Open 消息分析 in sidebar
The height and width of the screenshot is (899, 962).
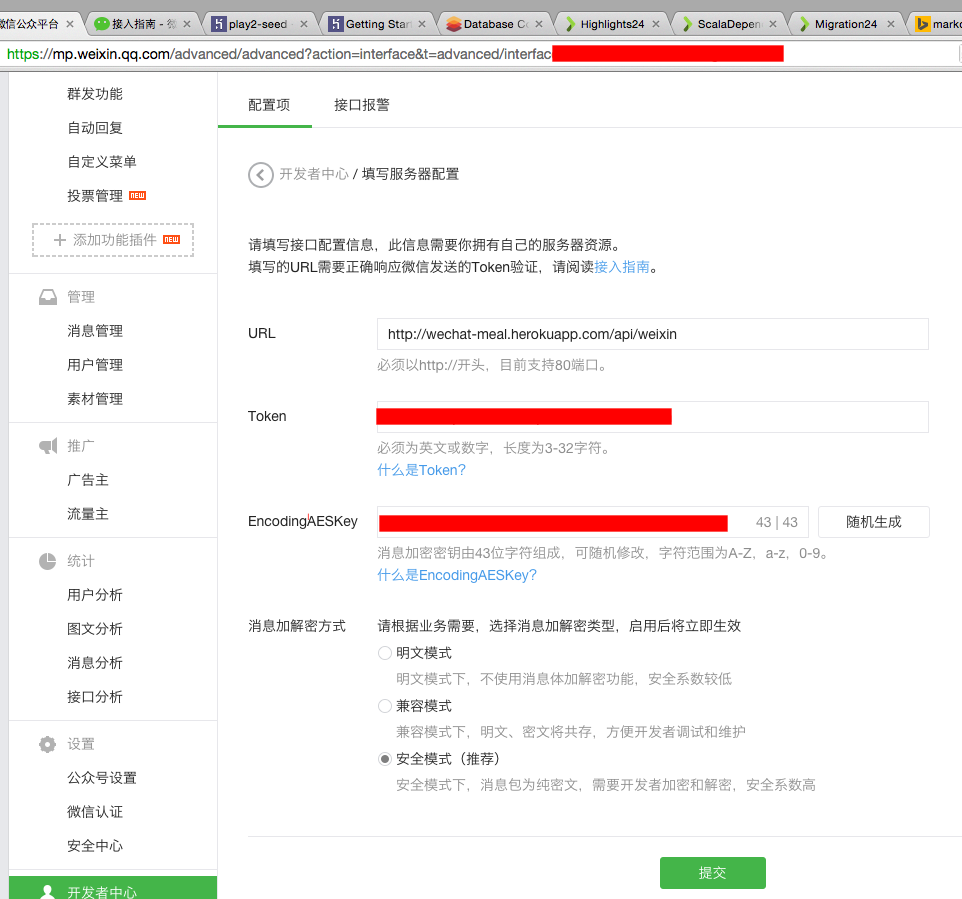pos(95,663)
